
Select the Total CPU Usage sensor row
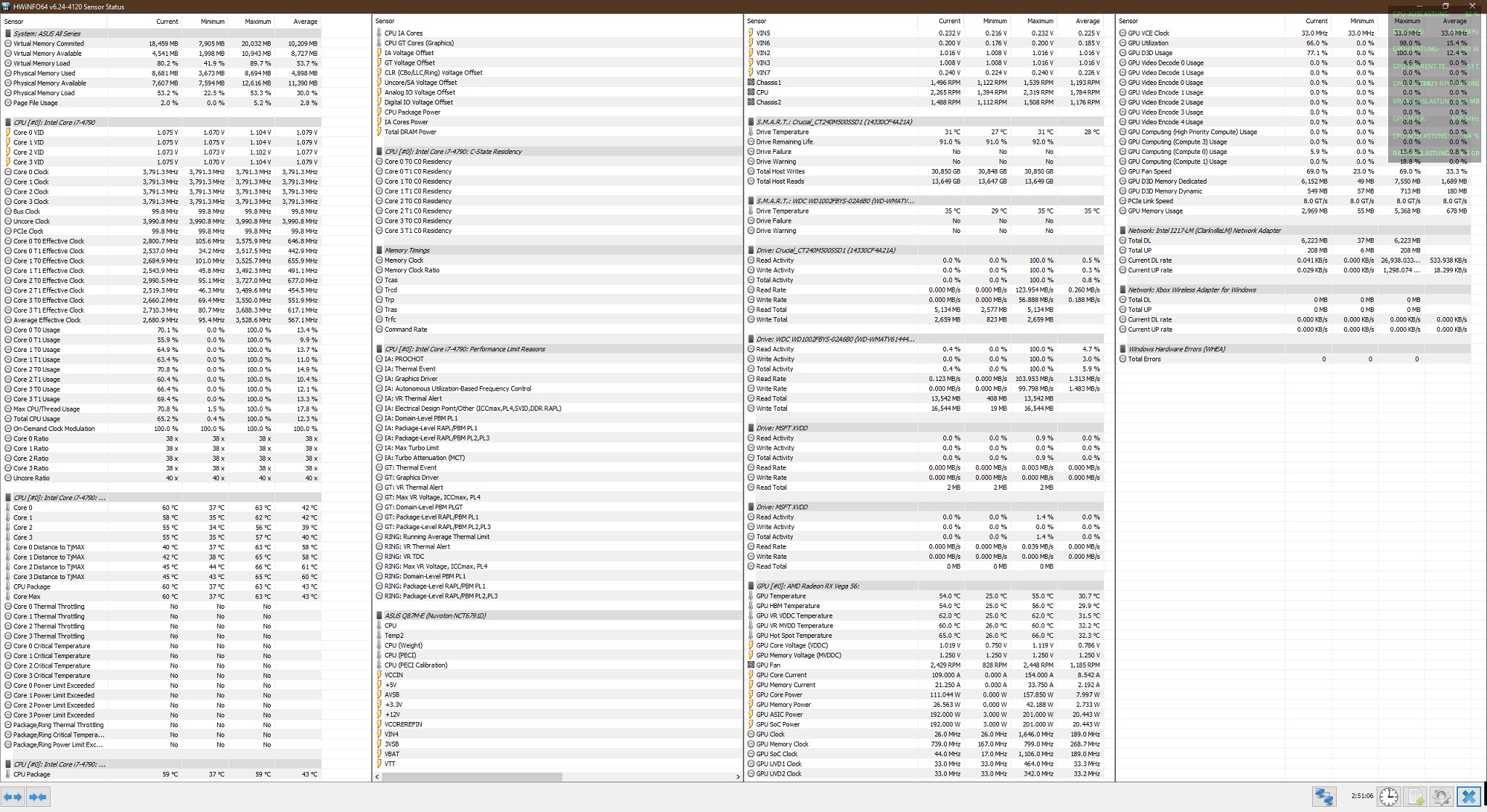point(36,419)
